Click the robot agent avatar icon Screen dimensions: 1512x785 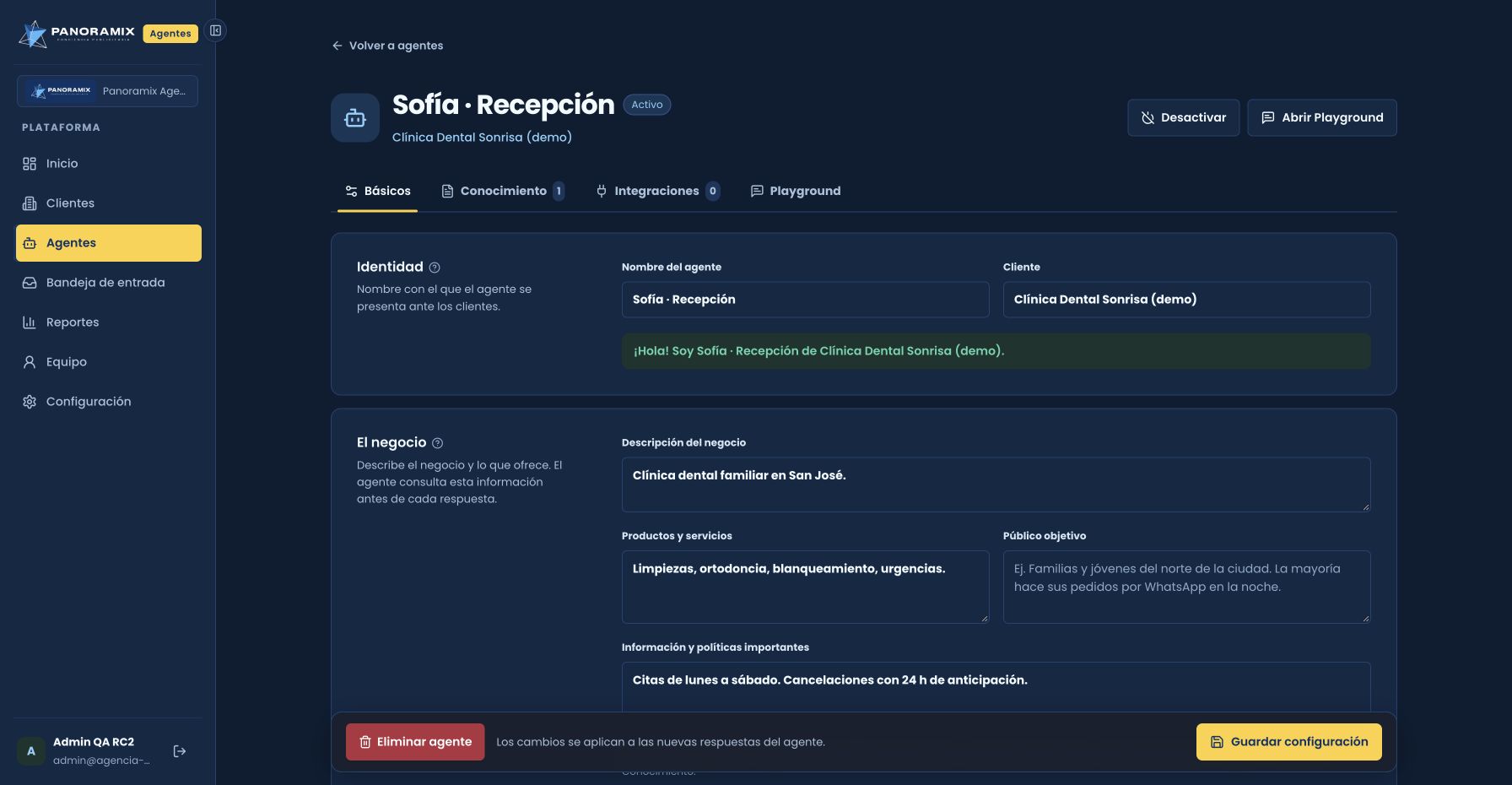pos(355,118)
